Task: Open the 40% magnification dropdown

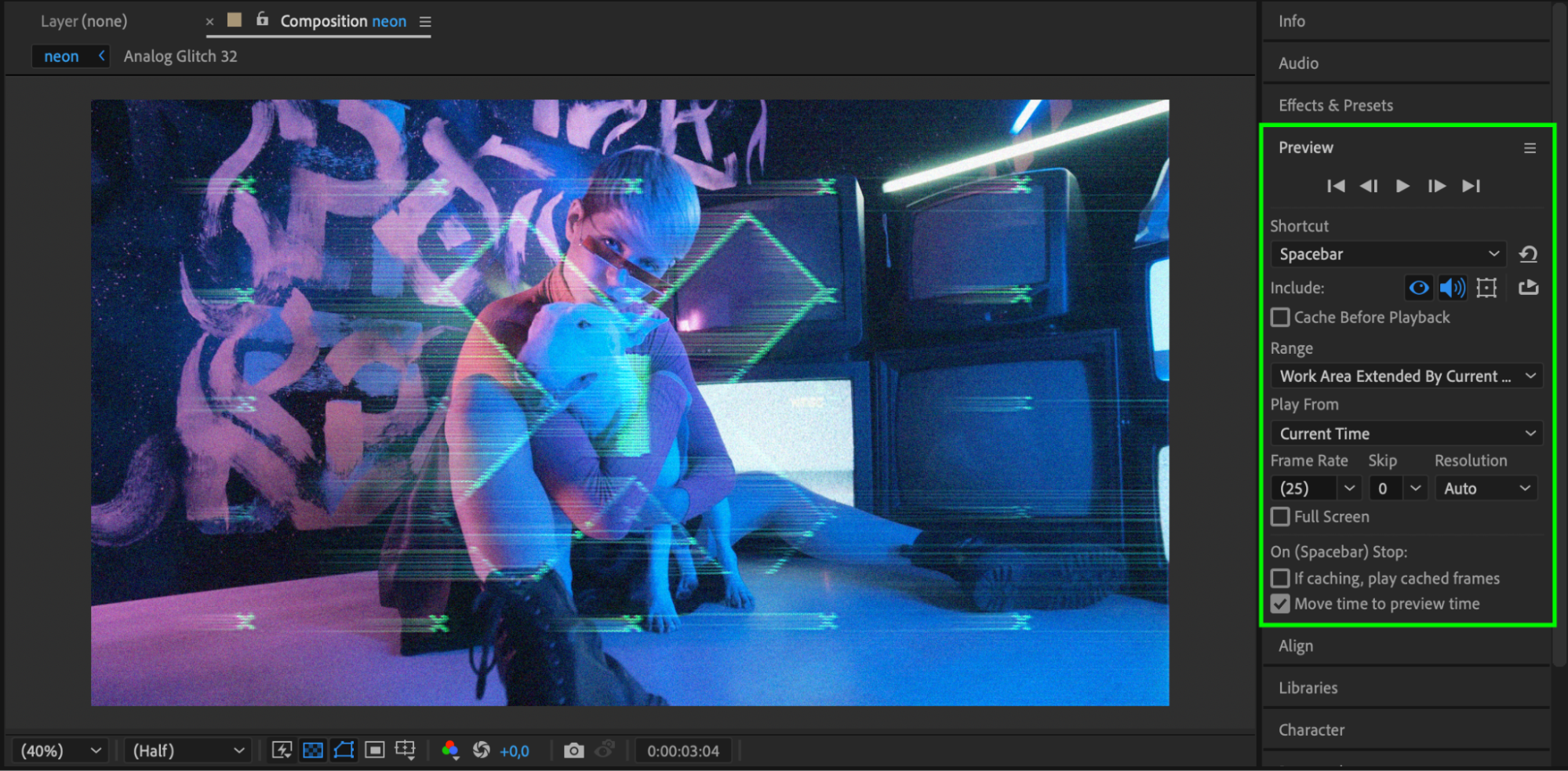Action: pyautogui.click(x=61, y=751)
